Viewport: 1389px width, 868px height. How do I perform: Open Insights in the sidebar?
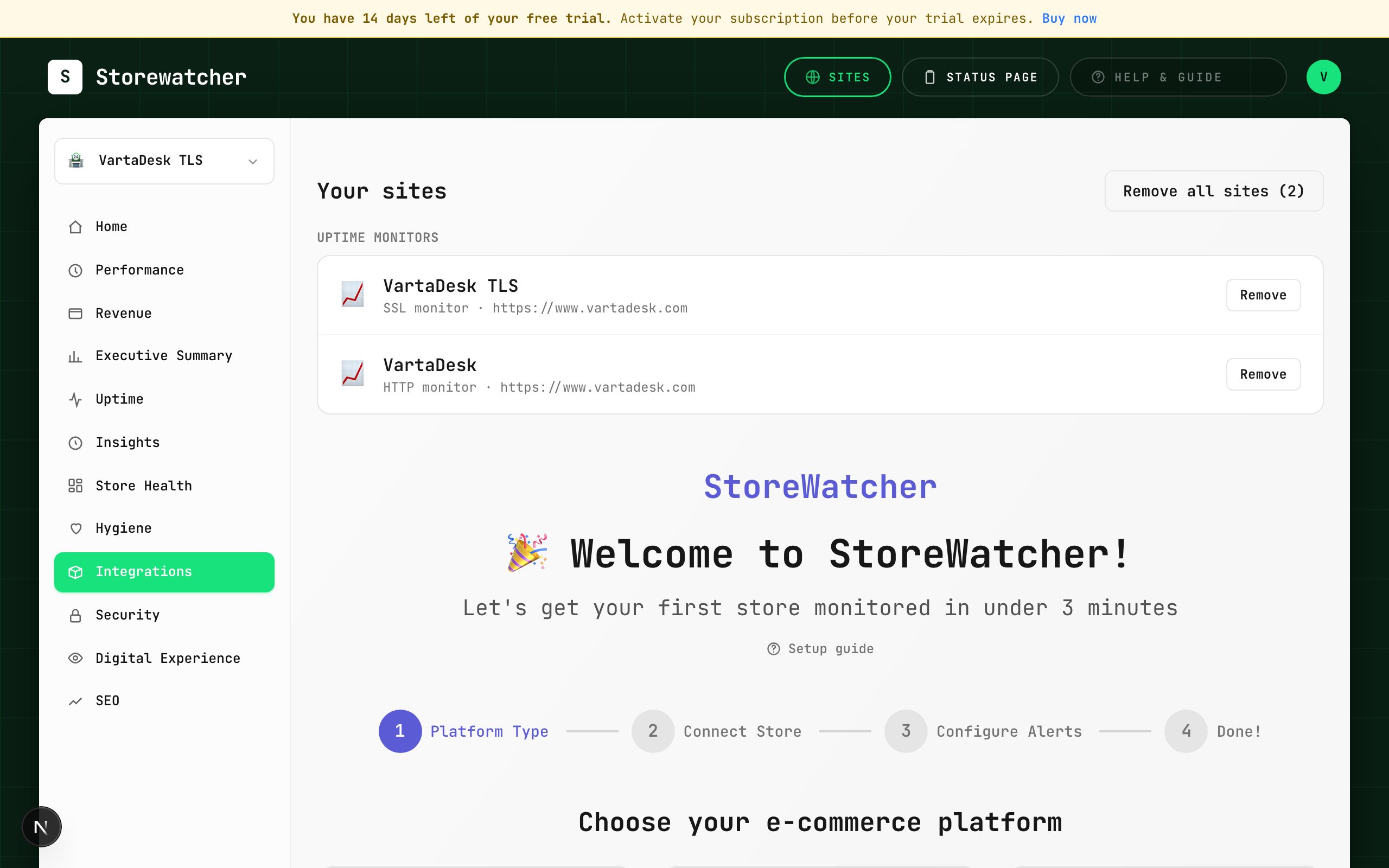point(164,443)
